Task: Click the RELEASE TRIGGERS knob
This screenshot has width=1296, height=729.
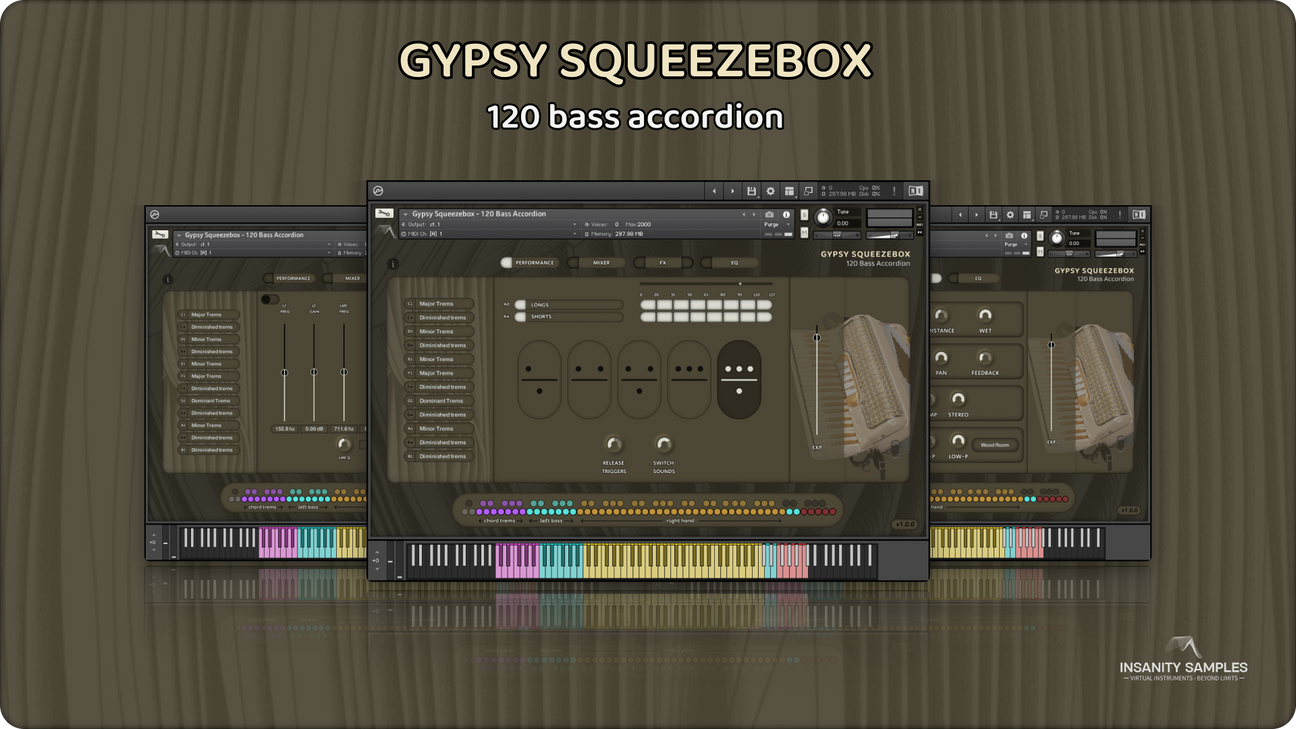Action: point(614,444)
